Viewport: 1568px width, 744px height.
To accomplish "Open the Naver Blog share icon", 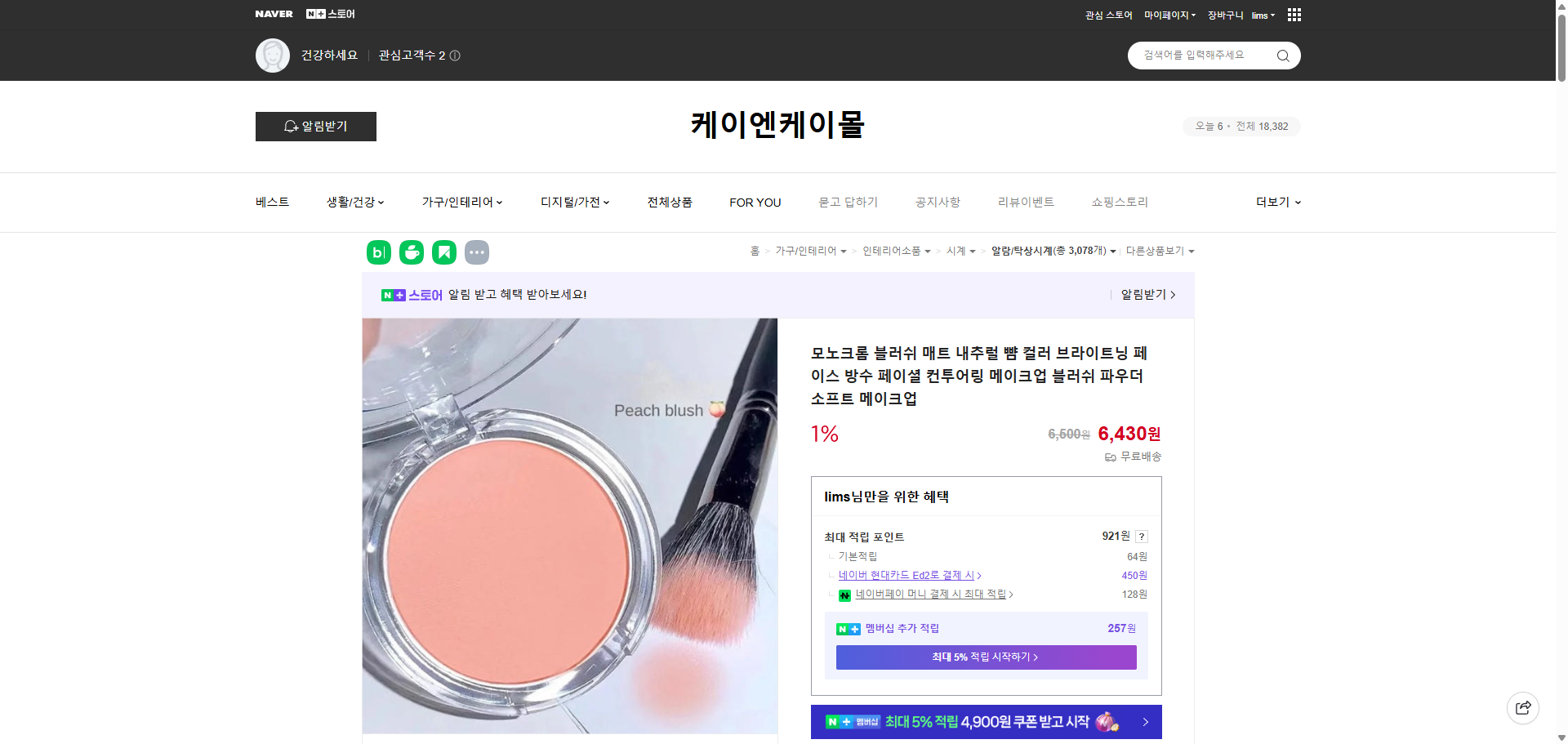I will point(378,252).
